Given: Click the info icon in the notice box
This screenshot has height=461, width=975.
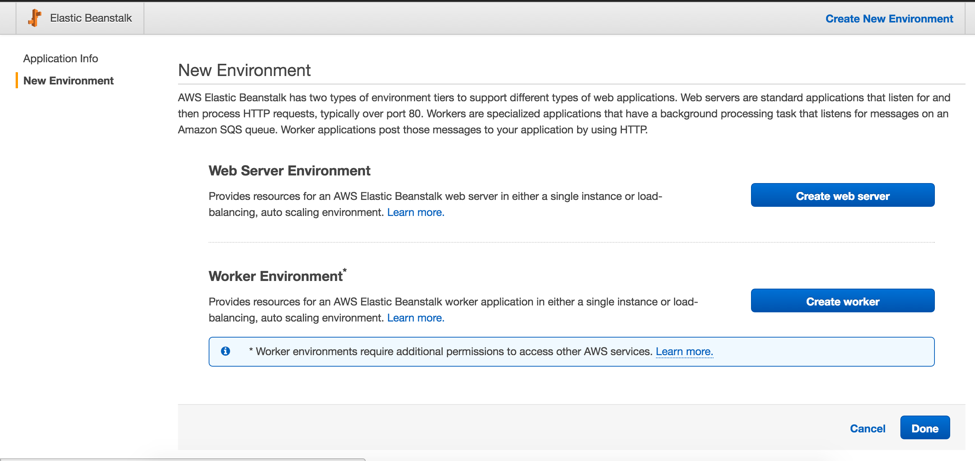Looking at the screenshot, I should pyautogui.click(x=225, y=351).
